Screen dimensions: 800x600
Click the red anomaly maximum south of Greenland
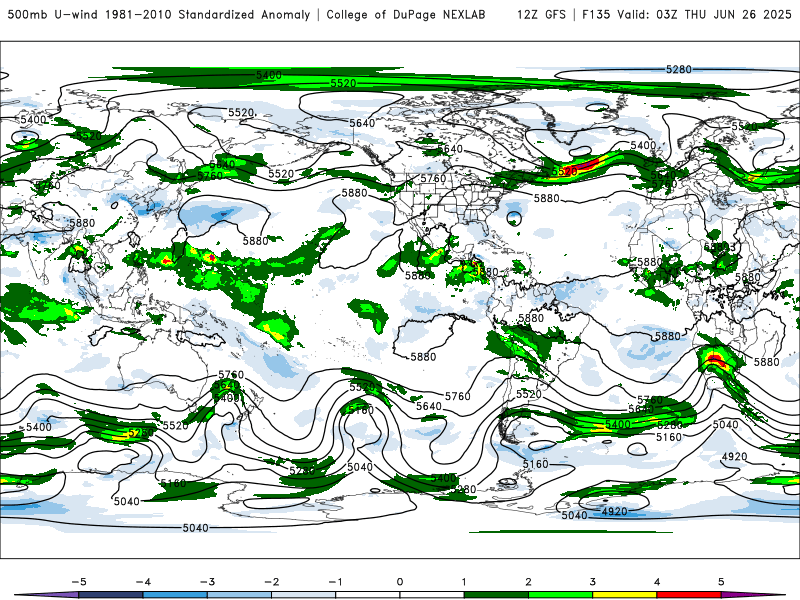pyautogui.click(x=588, y=164)
